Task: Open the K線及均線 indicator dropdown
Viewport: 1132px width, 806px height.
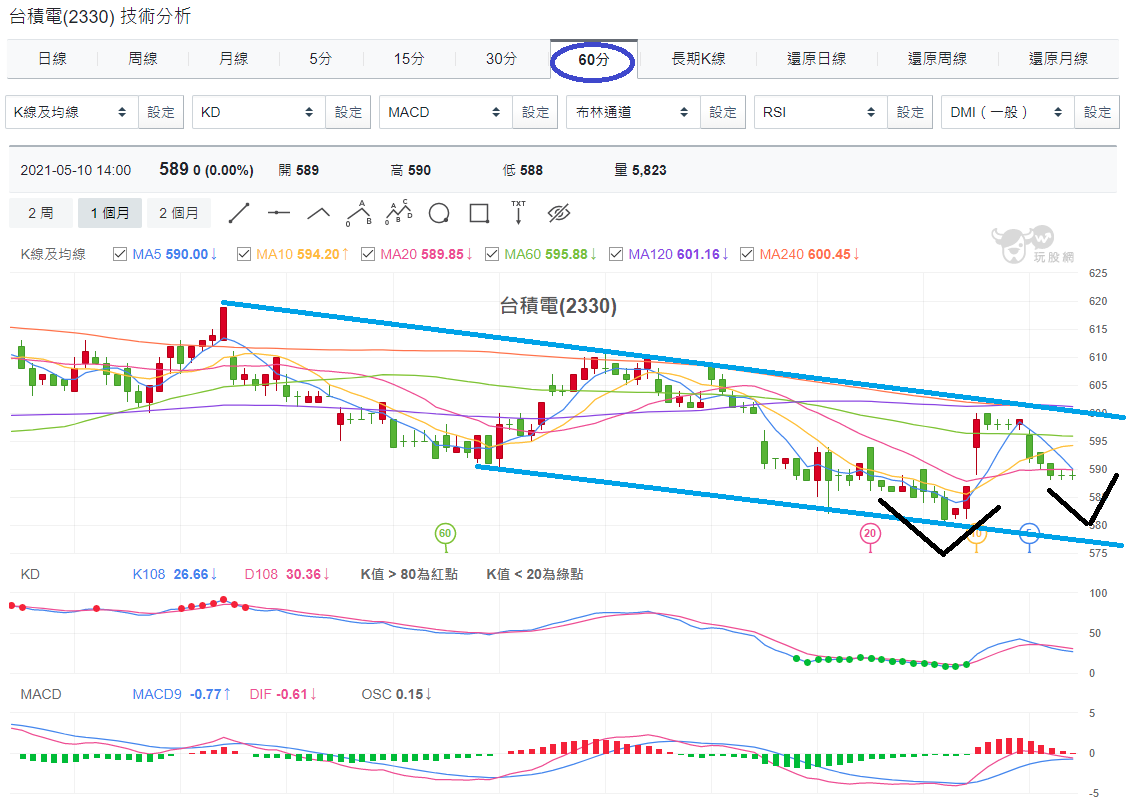Action: 71,112
